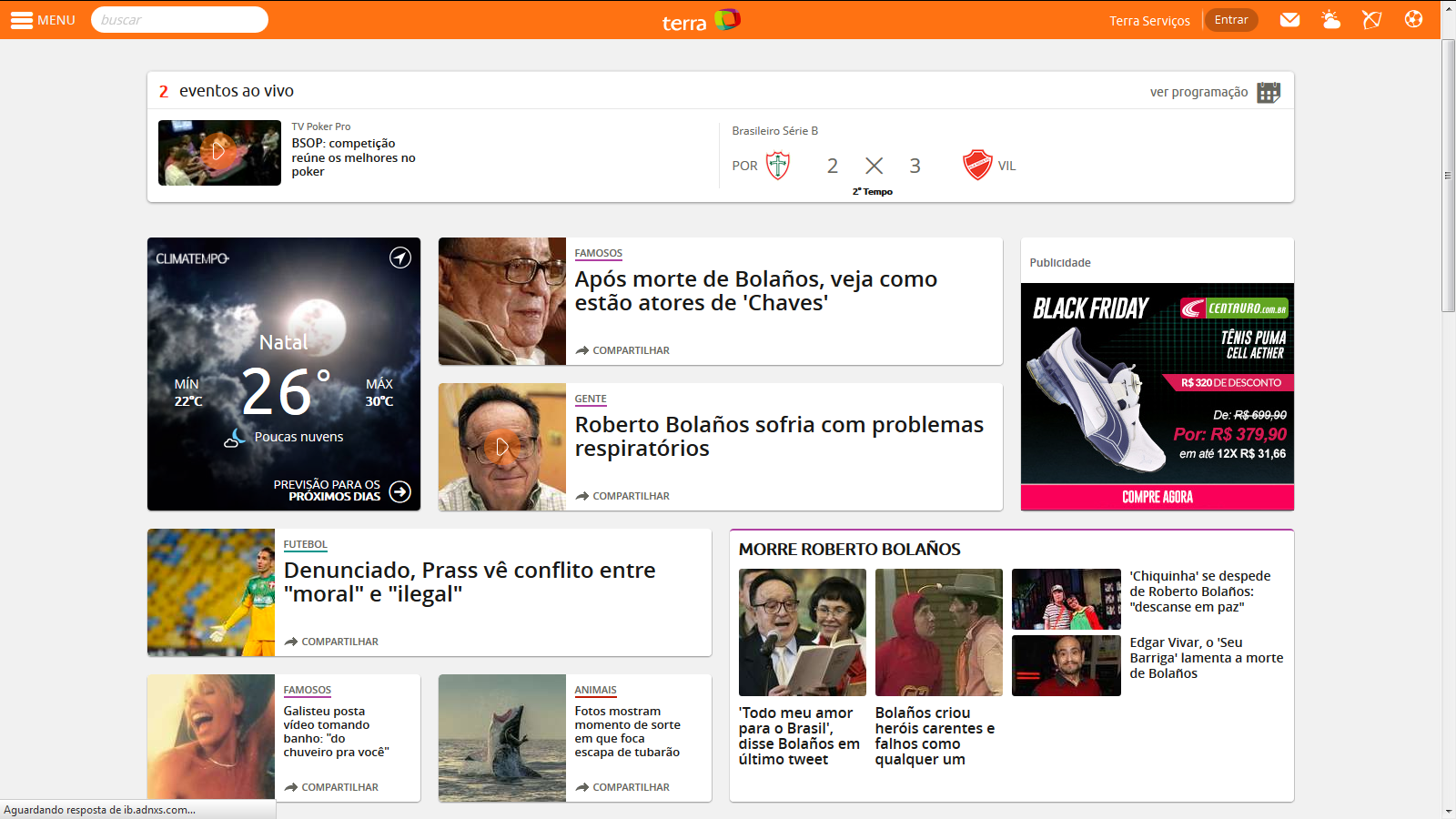Click the Portuguesa team crest
Viewport: 1456px width, 819px height.
point(778,166)
